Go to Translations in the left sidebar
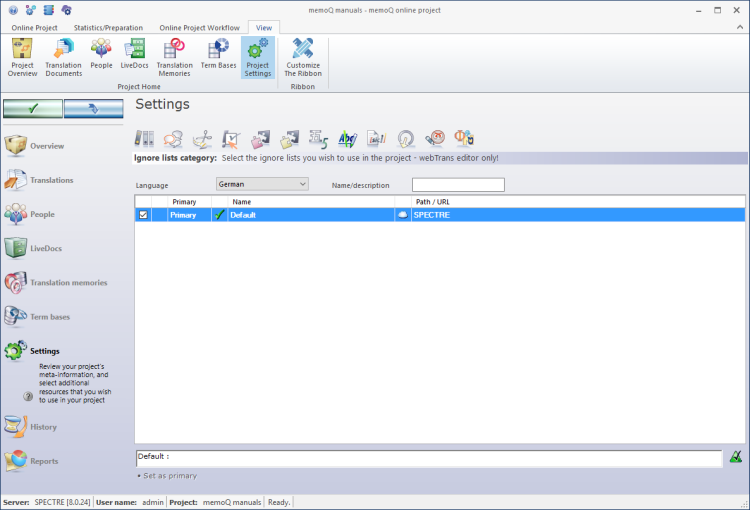 click(x=50, y=181)
